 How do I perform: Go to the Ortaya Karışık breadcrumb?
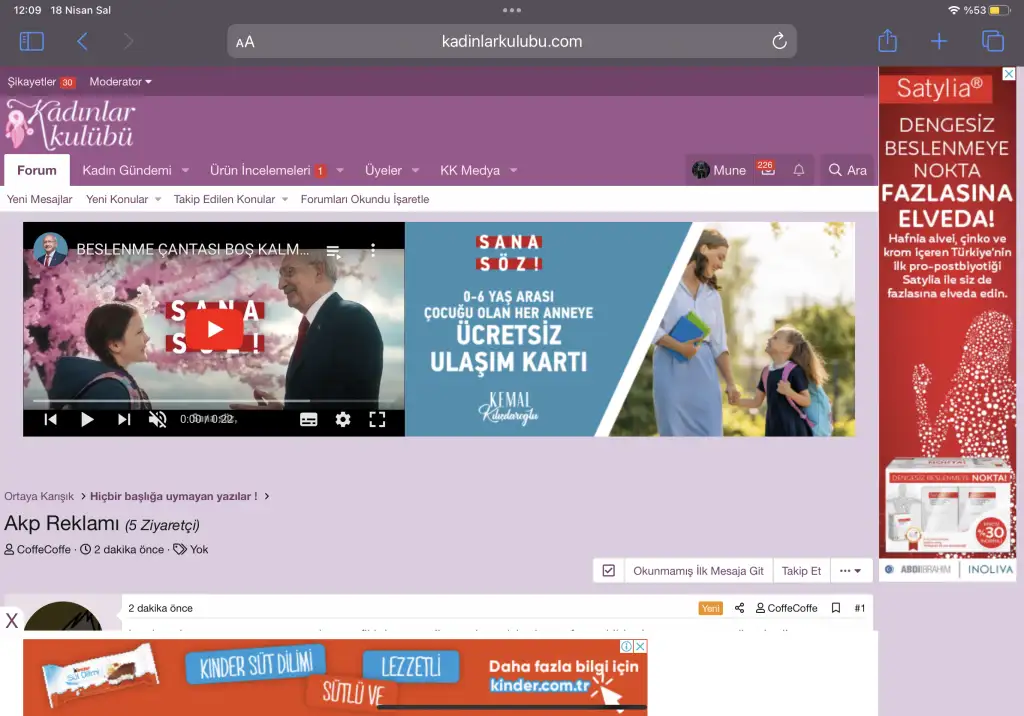point(39,496)
